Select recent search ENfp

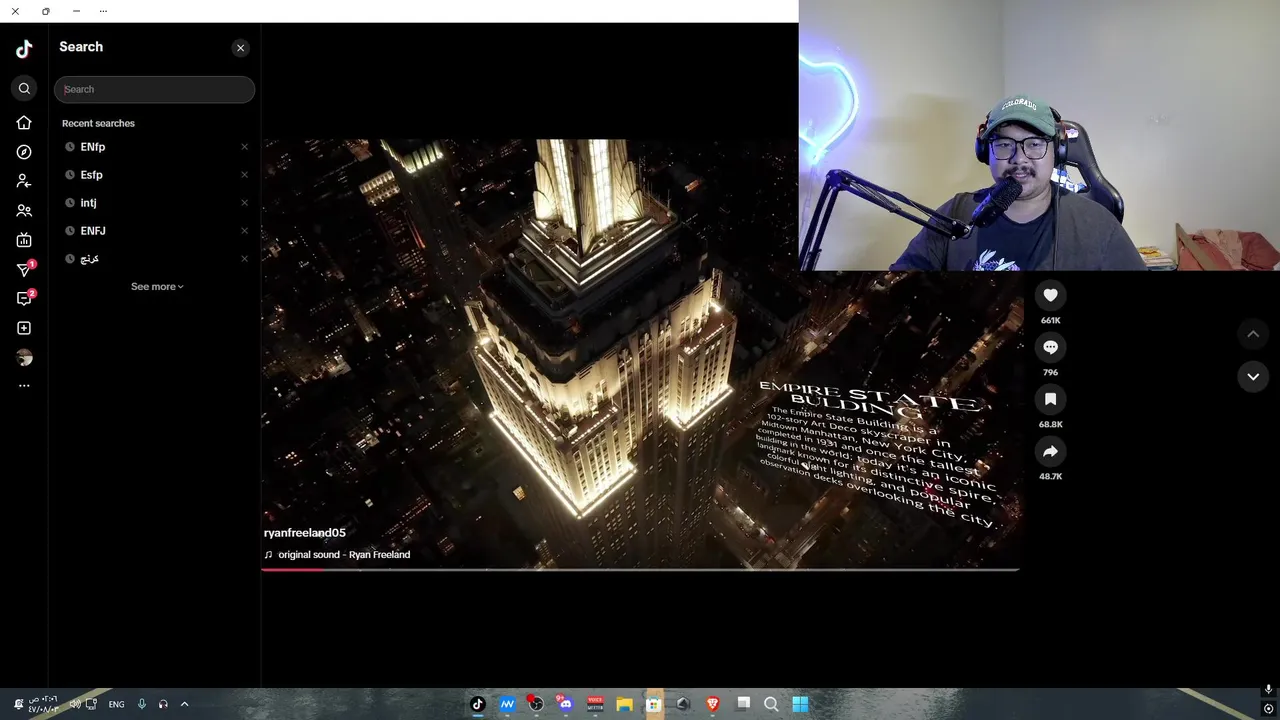[92, 147]
